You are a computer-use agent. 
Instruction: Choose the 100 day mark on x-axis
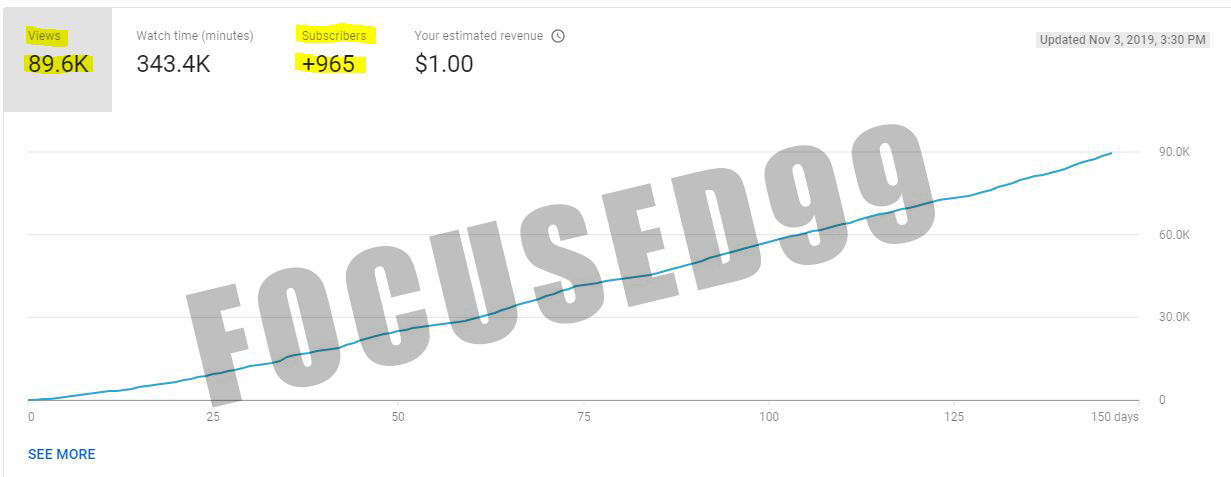tap(768, 417)
